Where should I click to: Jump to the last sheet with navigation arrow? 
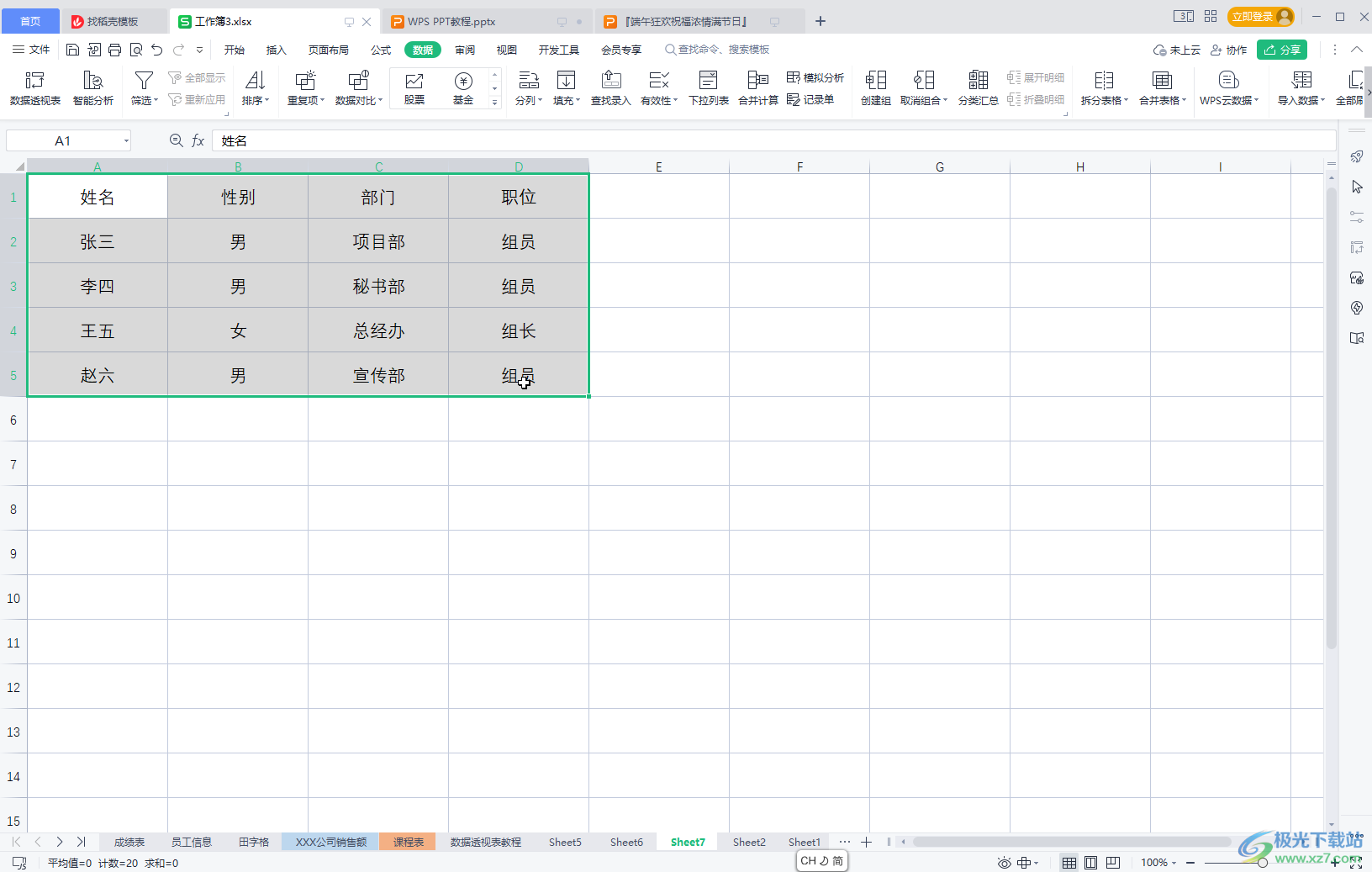(x=81, y=842)
